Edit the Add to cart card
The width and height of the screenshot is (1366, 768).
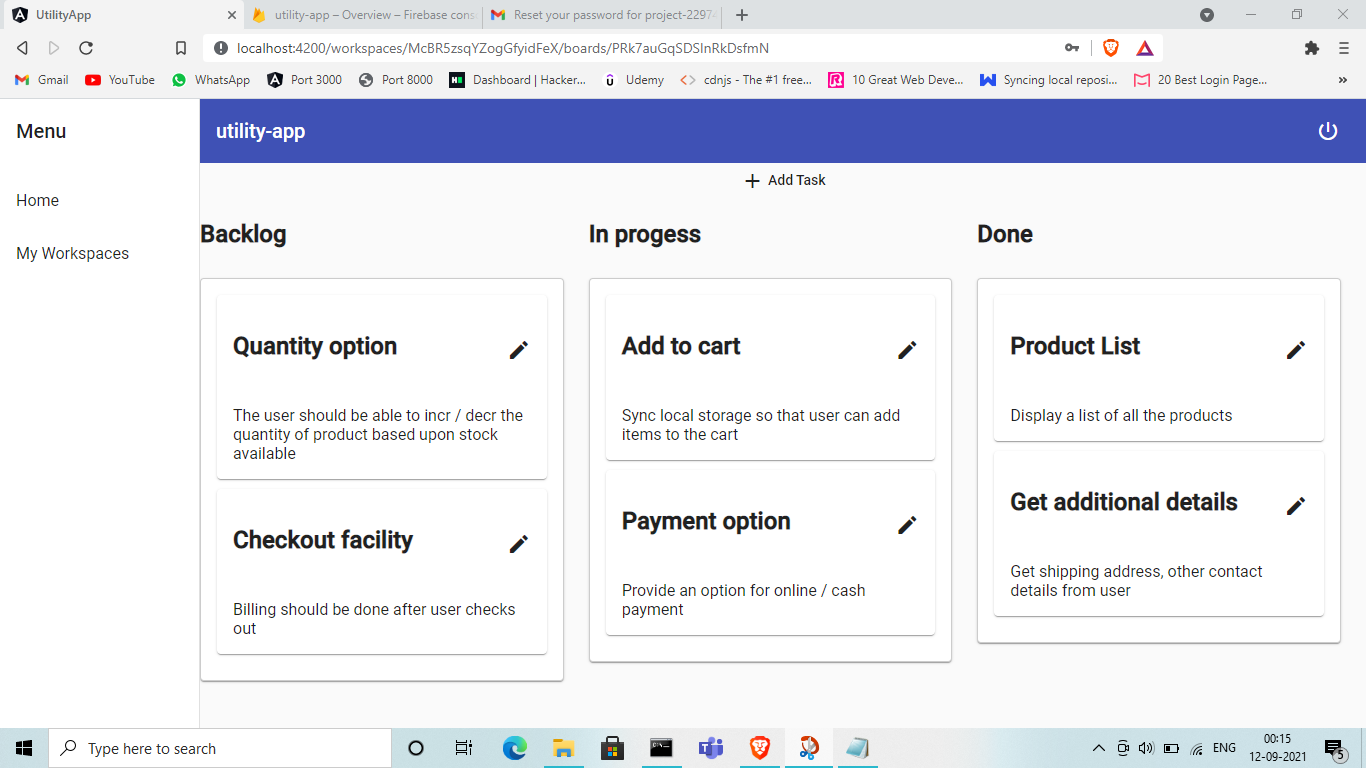tap(907, 350)
